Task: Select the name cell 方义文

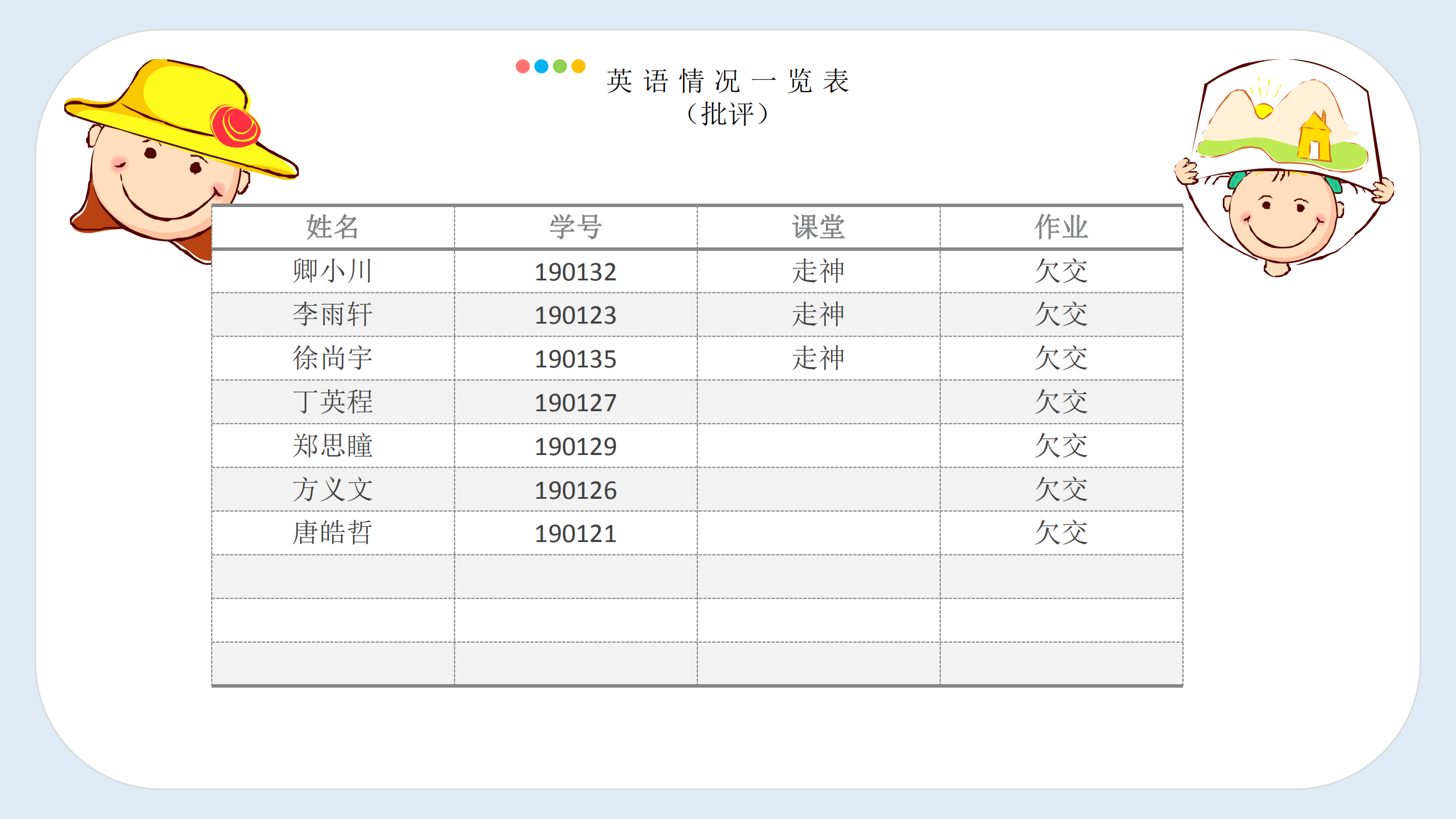Action: pos(333,490)
